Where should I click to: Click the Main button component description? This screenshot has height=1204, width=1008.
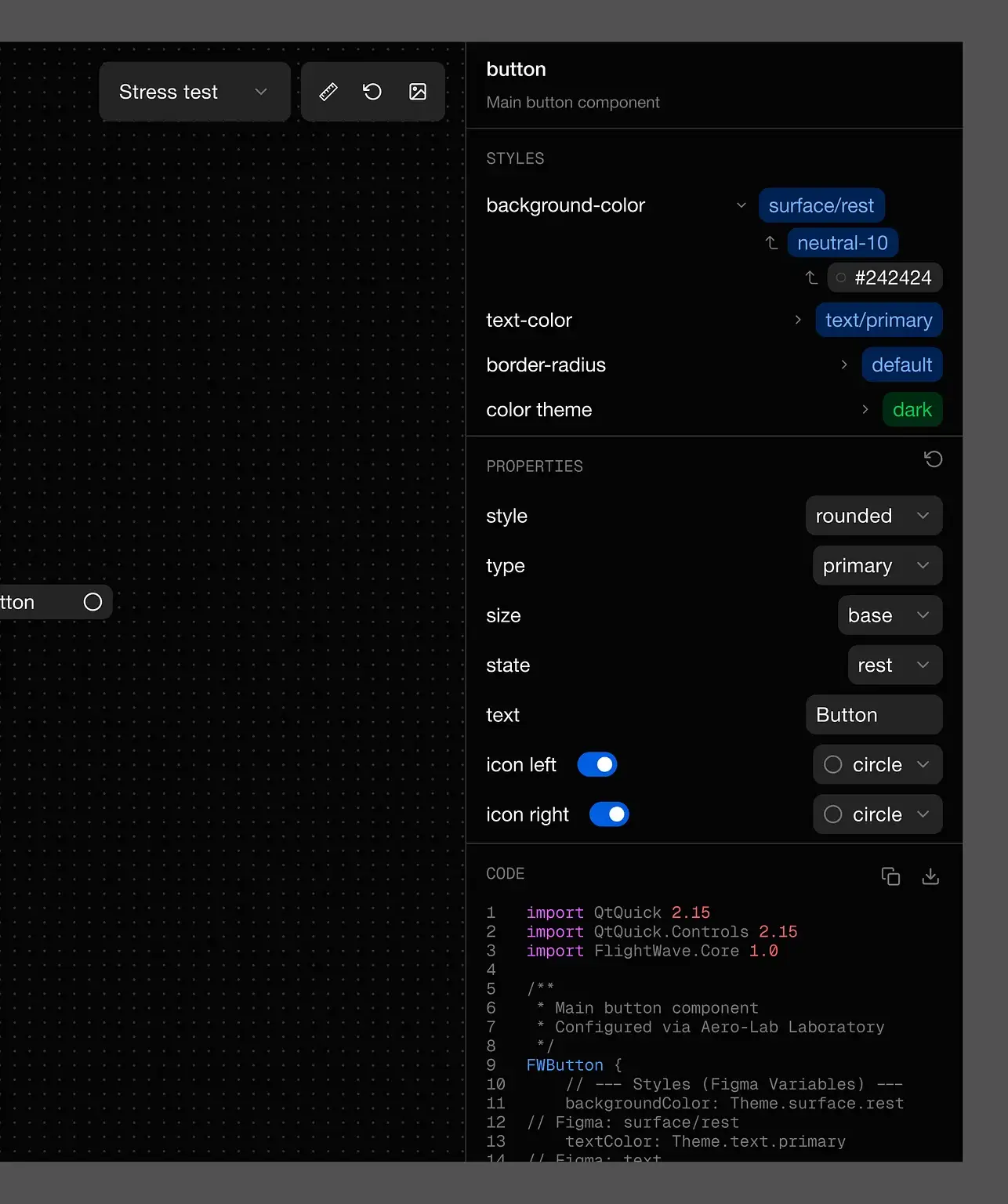[573, 103]
